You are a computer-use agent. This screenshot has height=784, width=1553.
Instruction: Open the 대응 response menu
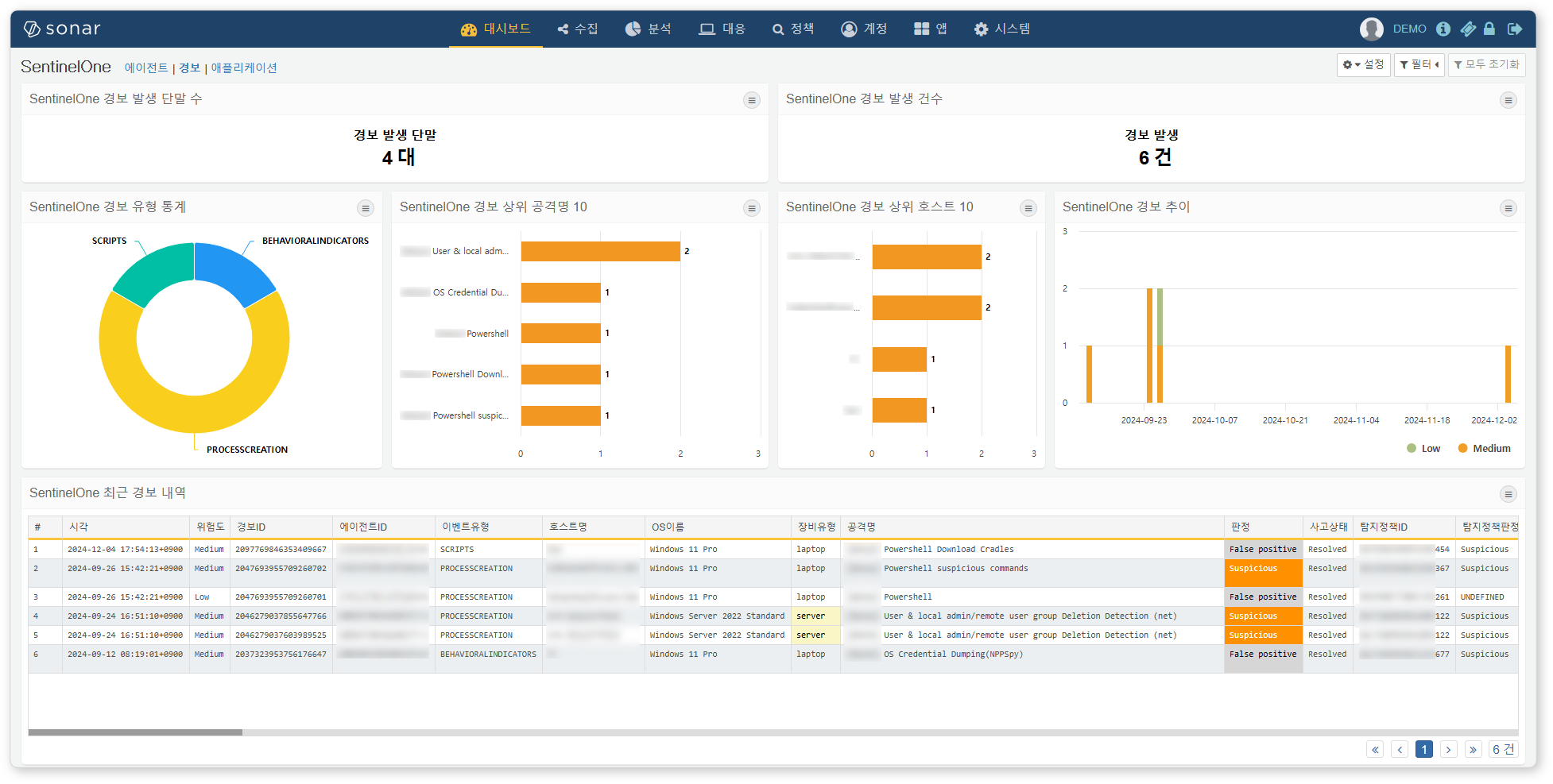722,29
